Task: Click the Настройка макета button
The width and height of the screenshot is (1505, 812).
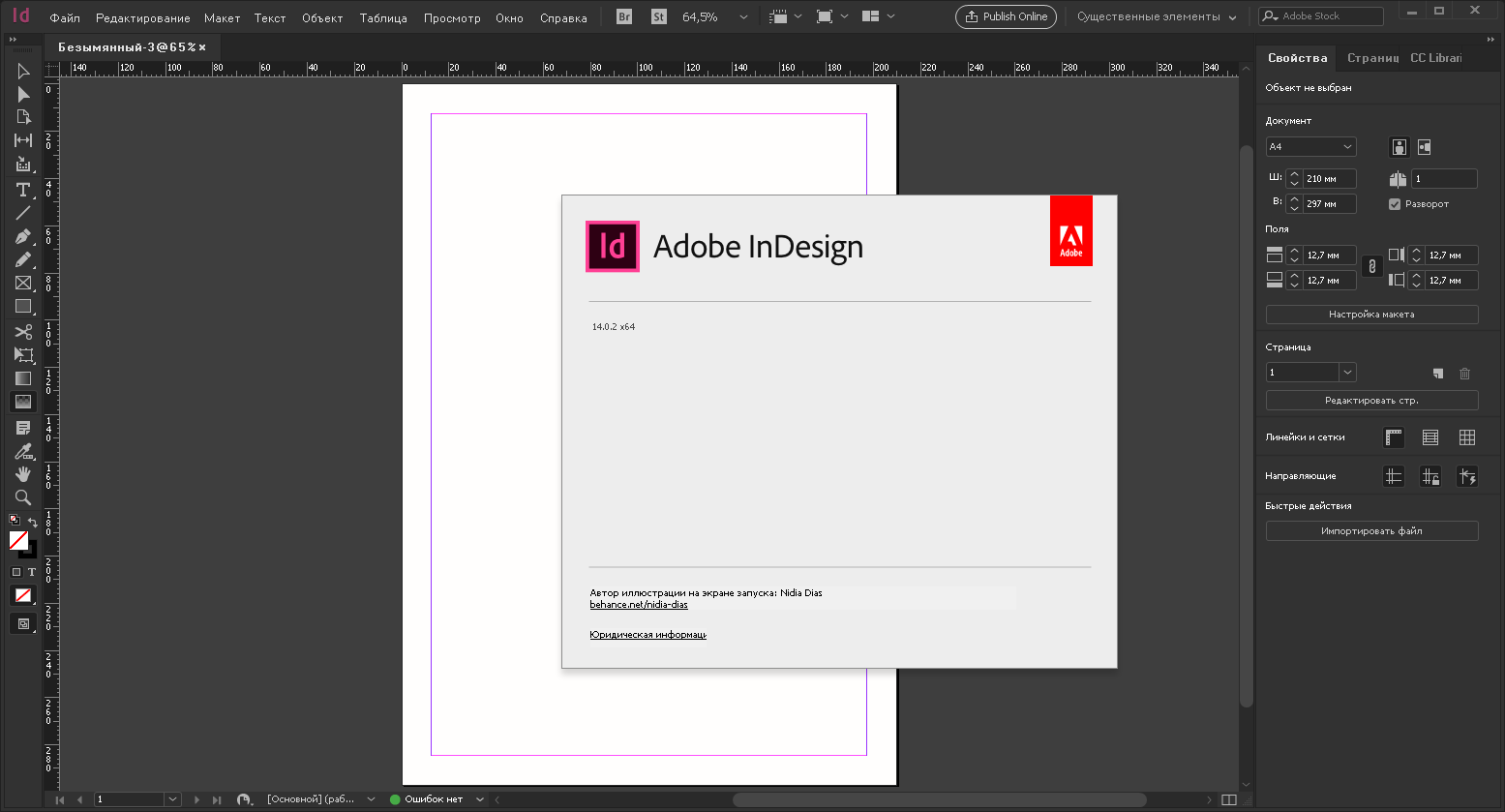Action: [1371, 315]
